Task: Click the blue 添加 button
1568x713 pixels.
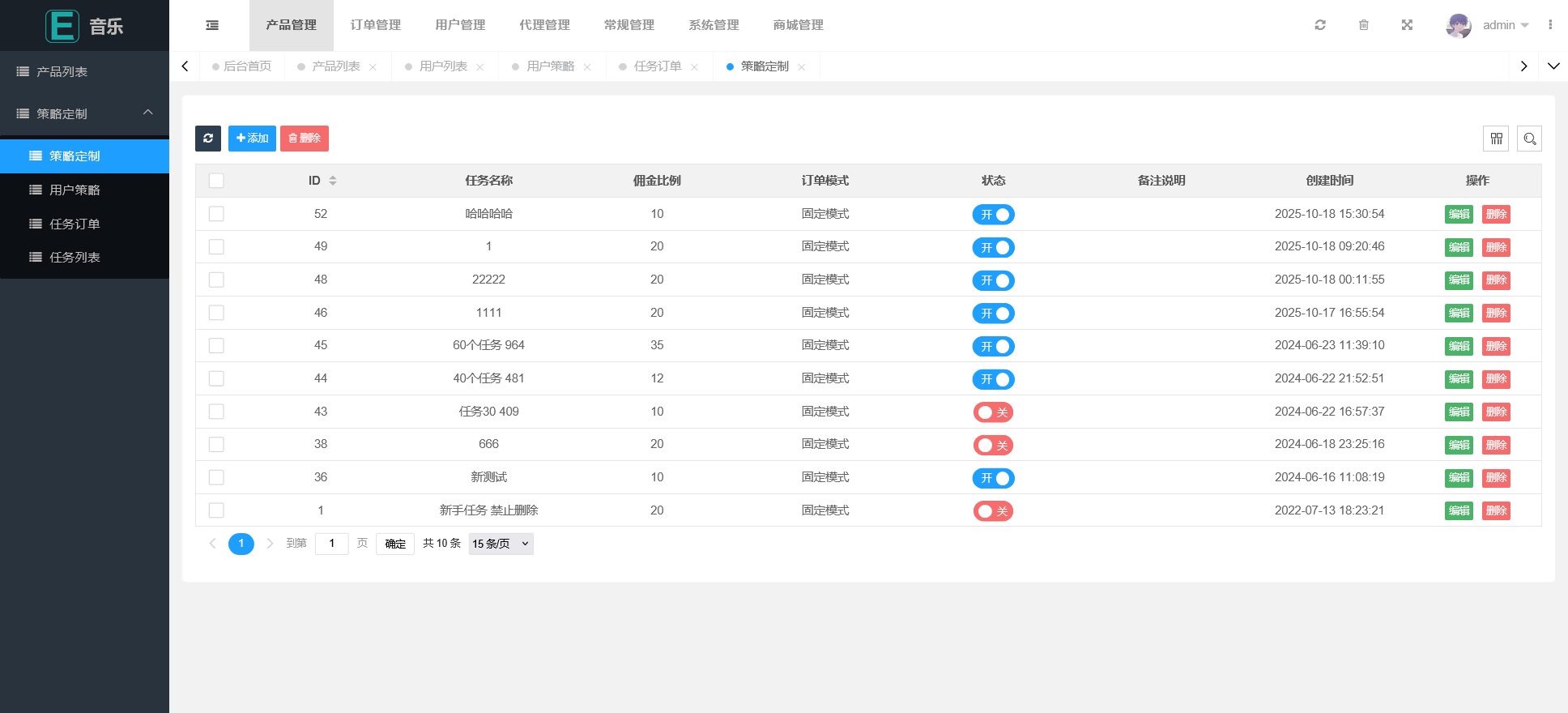Action: (252, 139)
